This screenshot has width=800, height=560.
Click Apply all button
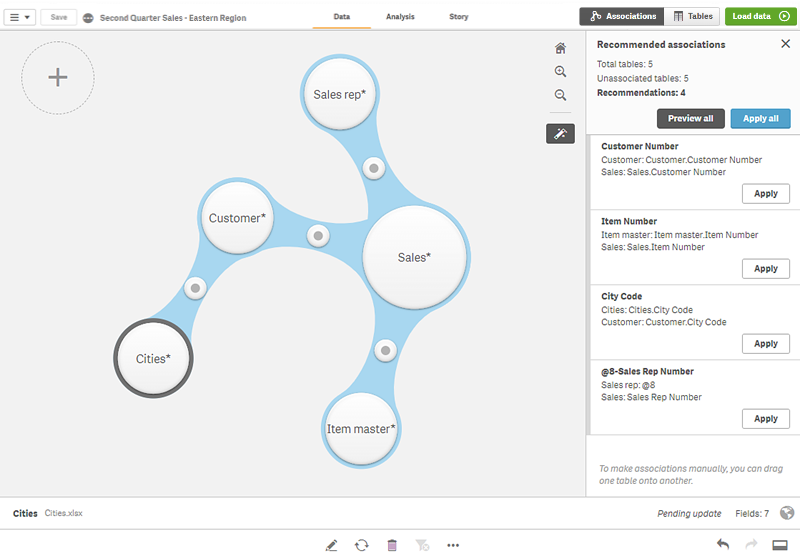(x=760, y=118)
